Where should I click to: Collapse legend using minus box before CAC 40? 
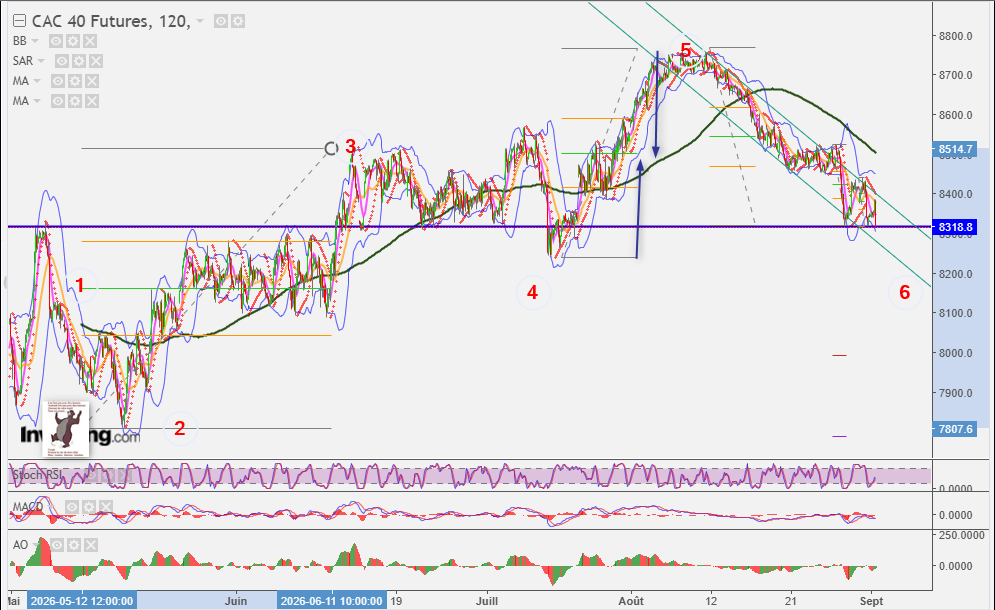pyautogui.click(x=20, y=22)
